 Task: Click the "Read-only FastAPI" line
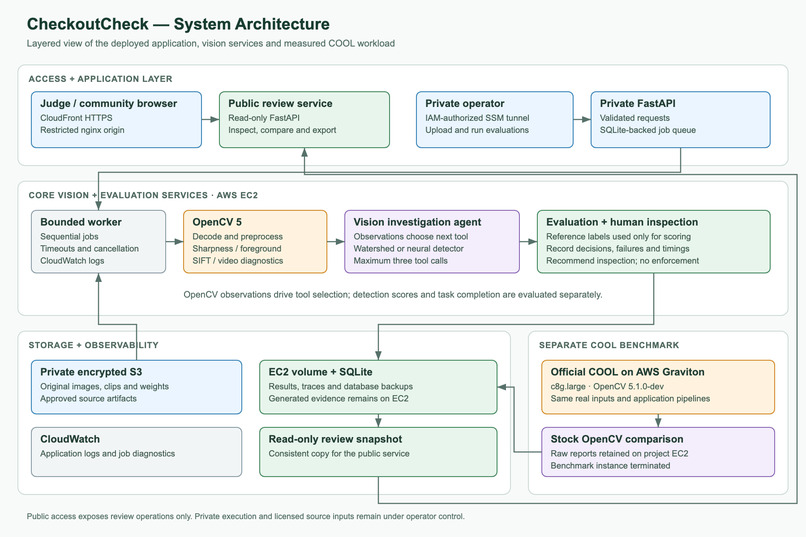click(x=264, y=118)
